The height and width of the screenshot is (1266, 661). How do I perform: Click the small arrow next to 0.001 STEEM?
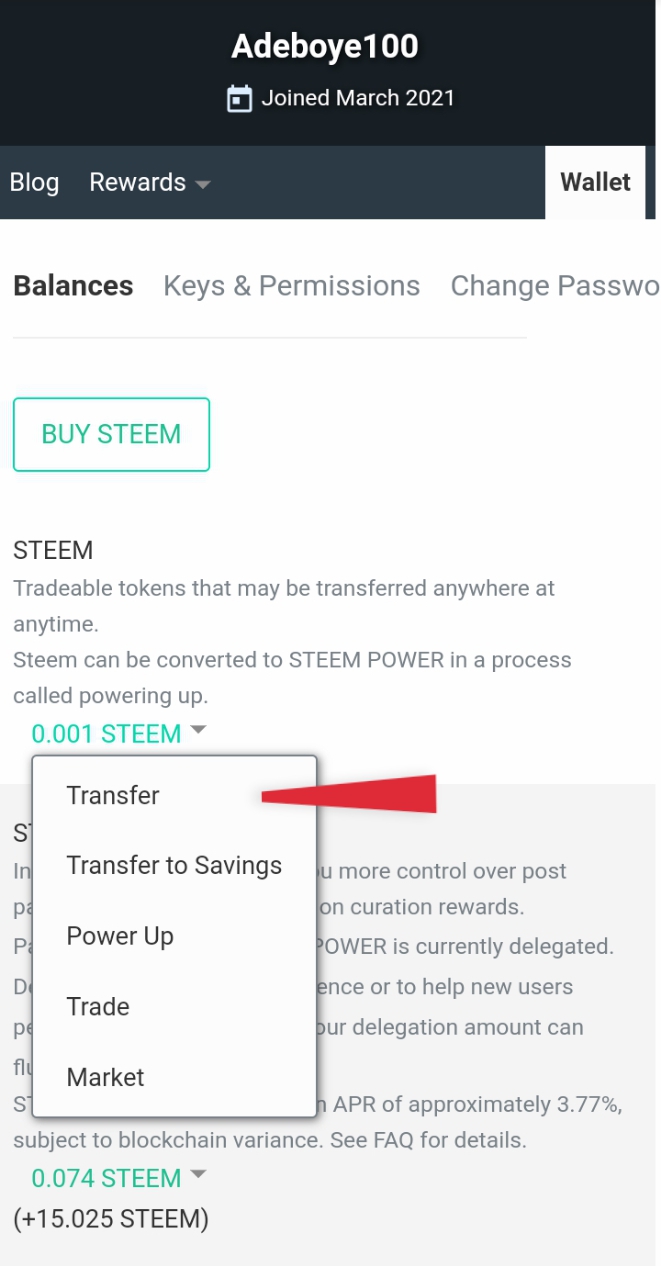198,730
